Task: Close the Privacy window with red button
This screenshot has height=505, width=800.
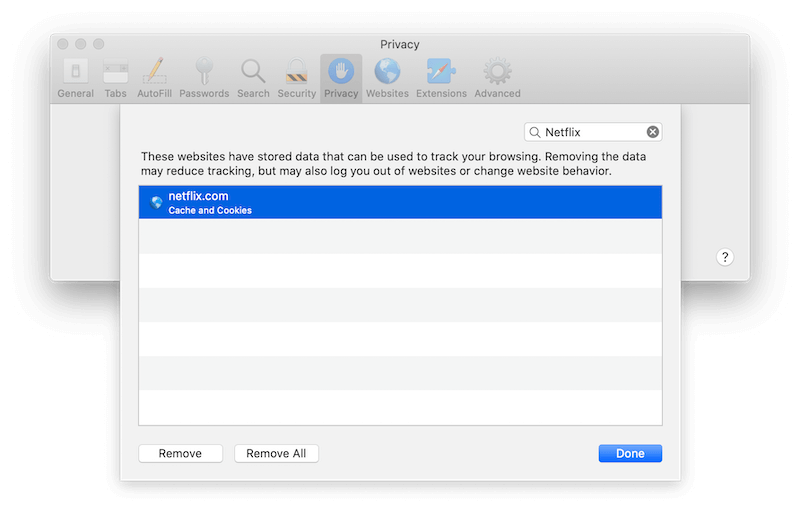Action: 63,44
